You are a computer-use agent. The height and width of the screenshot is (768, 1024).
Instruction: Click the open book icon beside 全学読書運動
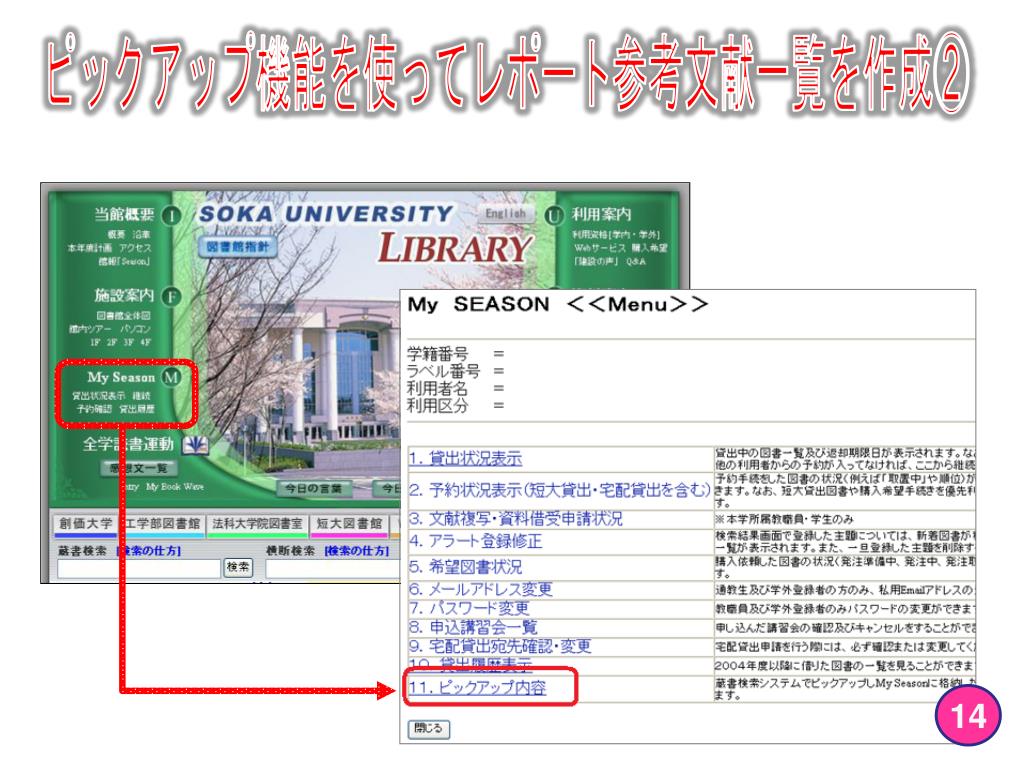(x=195, y=445)
